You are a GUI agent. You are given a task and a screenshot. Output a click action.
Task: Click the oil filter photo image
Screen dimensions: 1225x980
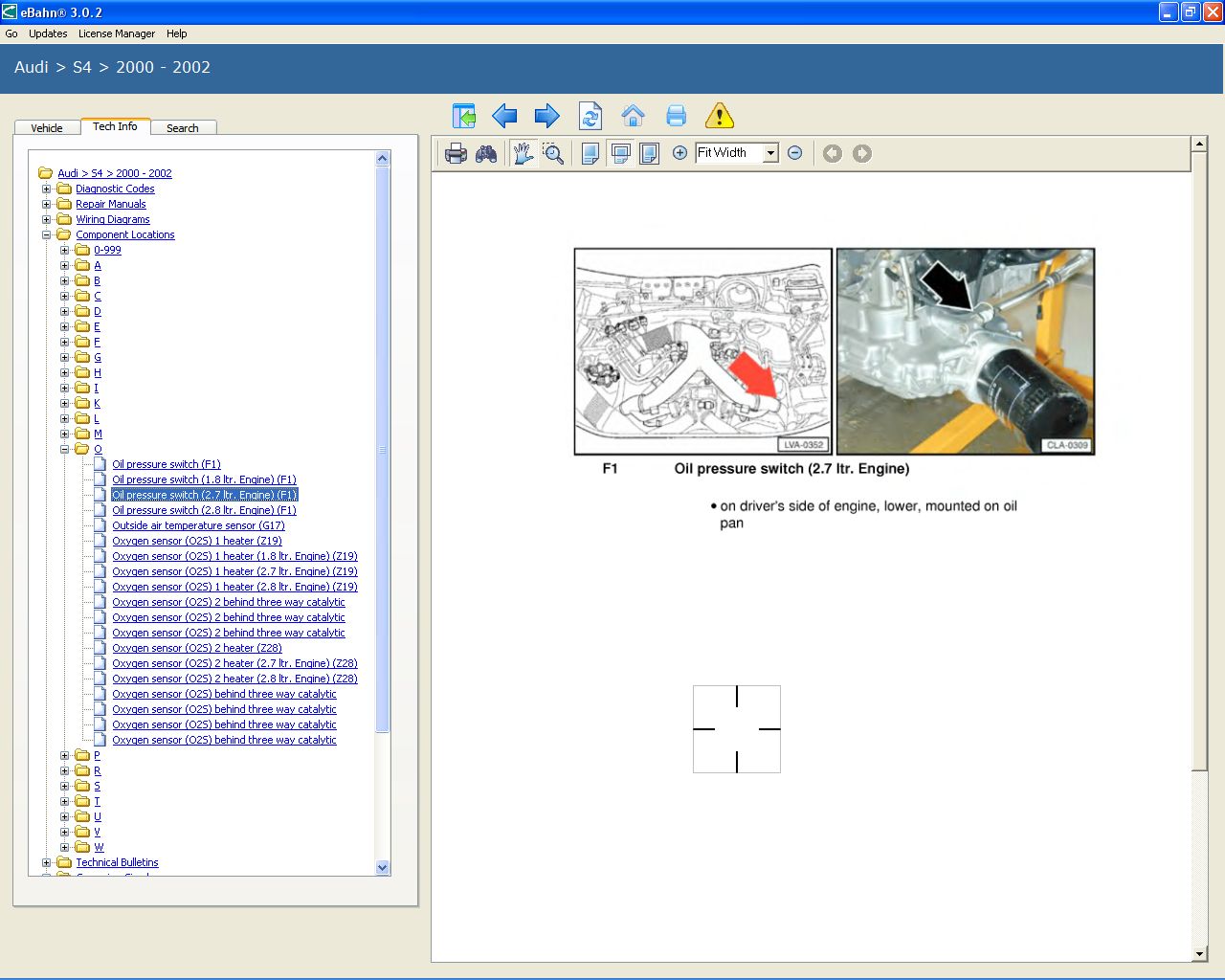pyautogui.click(x=966, y=351)
